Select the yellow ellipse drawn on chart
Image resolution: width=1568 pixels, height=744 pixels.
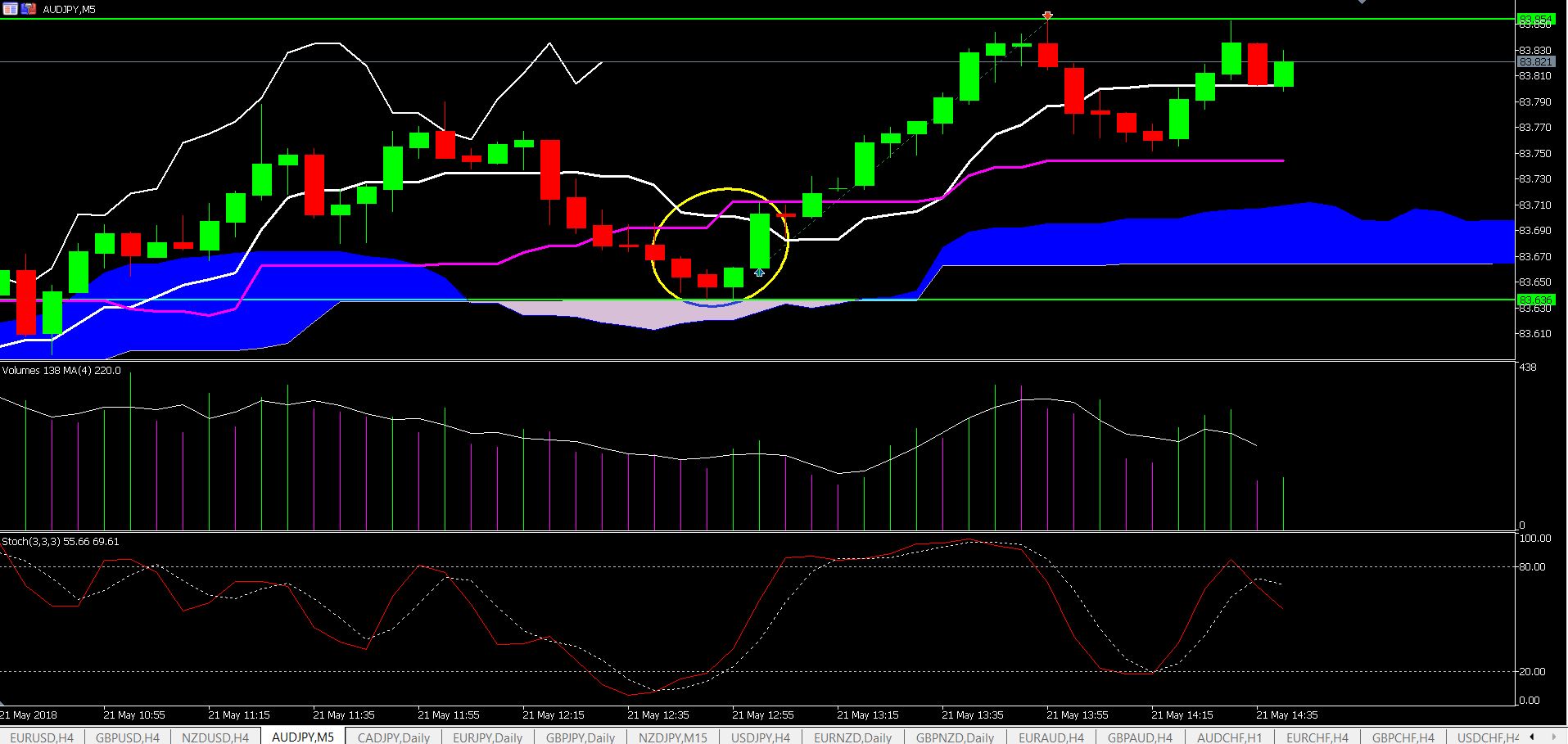click(721, 246)
